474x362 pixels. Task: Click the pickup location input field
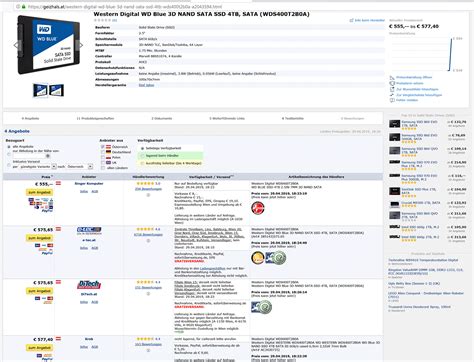[29, 156]
